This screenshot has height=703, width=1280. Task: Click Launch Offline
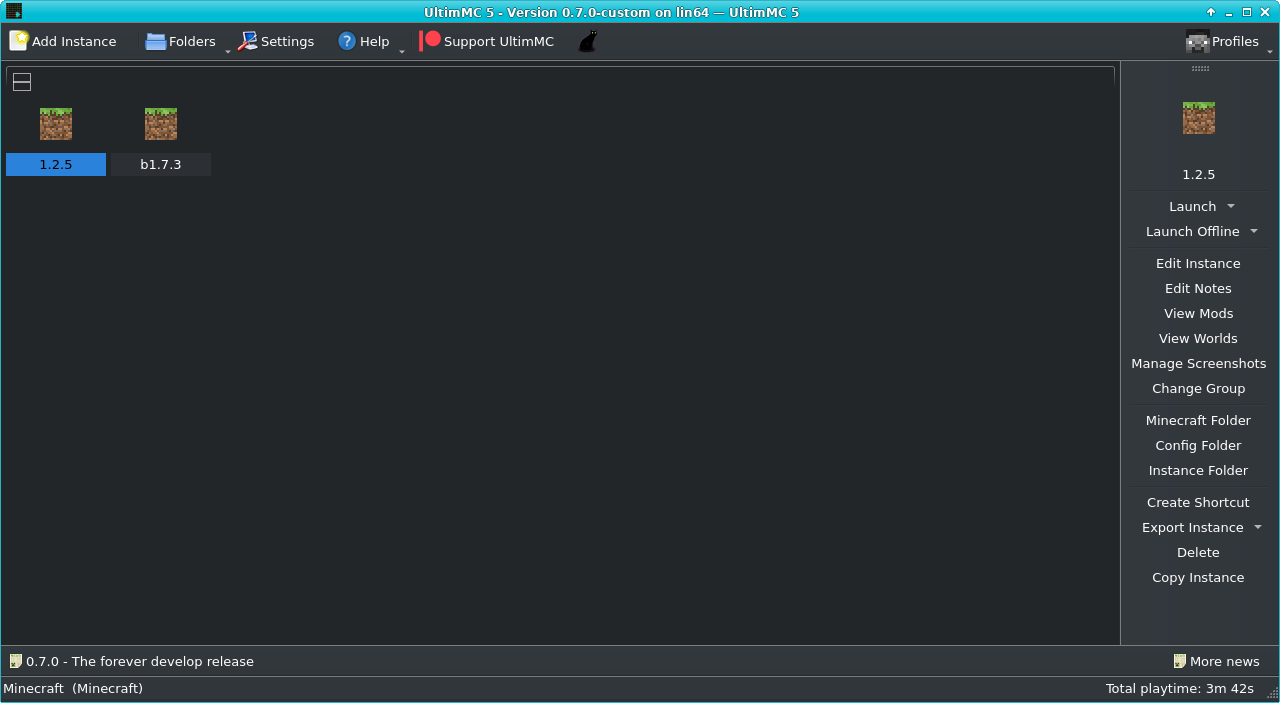(x=1193, y=231)
